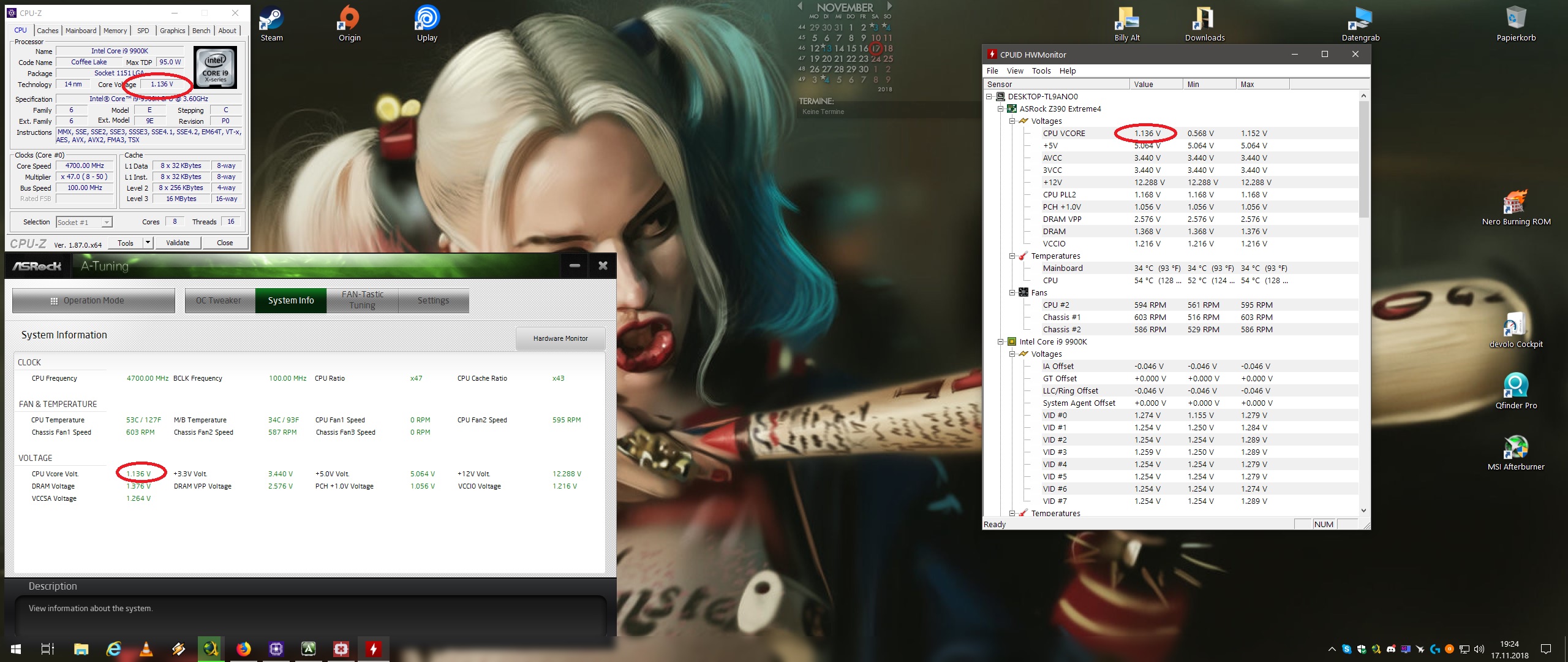
Task: Collapse the ASRock Z390 Extreme4 node
Action: click(x=1000, y=109)
